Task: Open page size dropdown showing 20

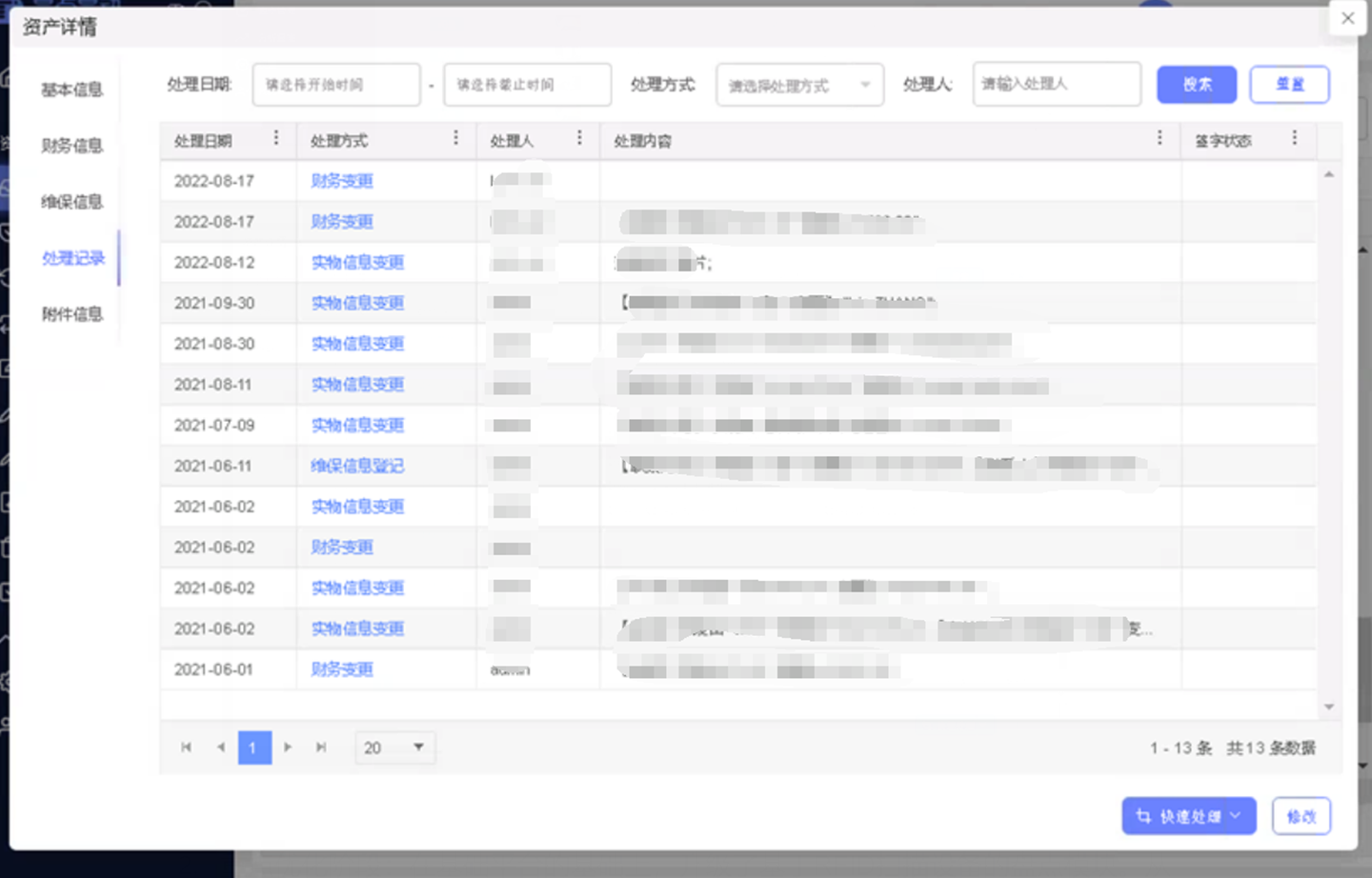Action: (x=394, y=748)
